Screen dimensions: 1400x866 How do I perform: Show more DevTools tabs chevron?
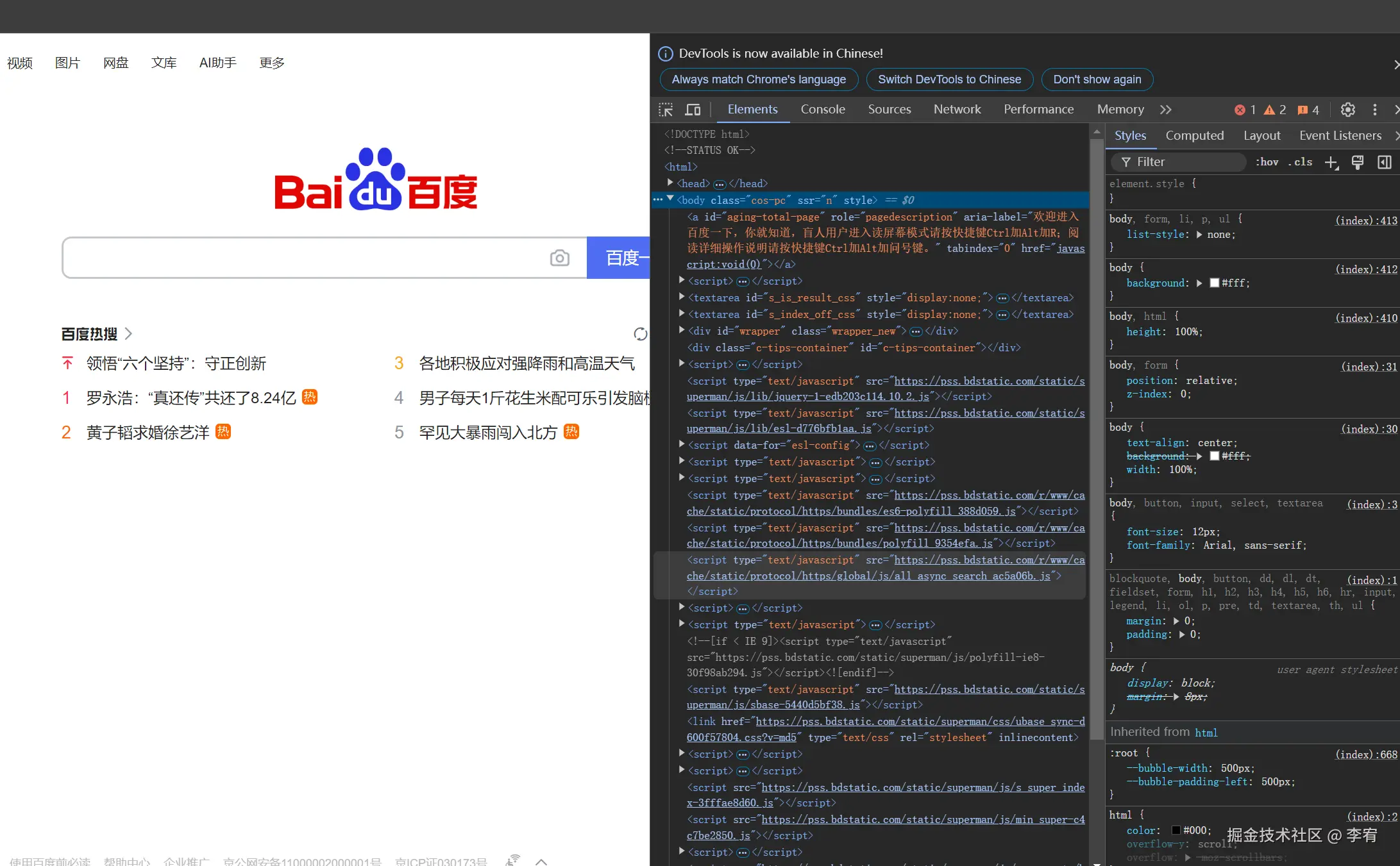coord(1165,110)
